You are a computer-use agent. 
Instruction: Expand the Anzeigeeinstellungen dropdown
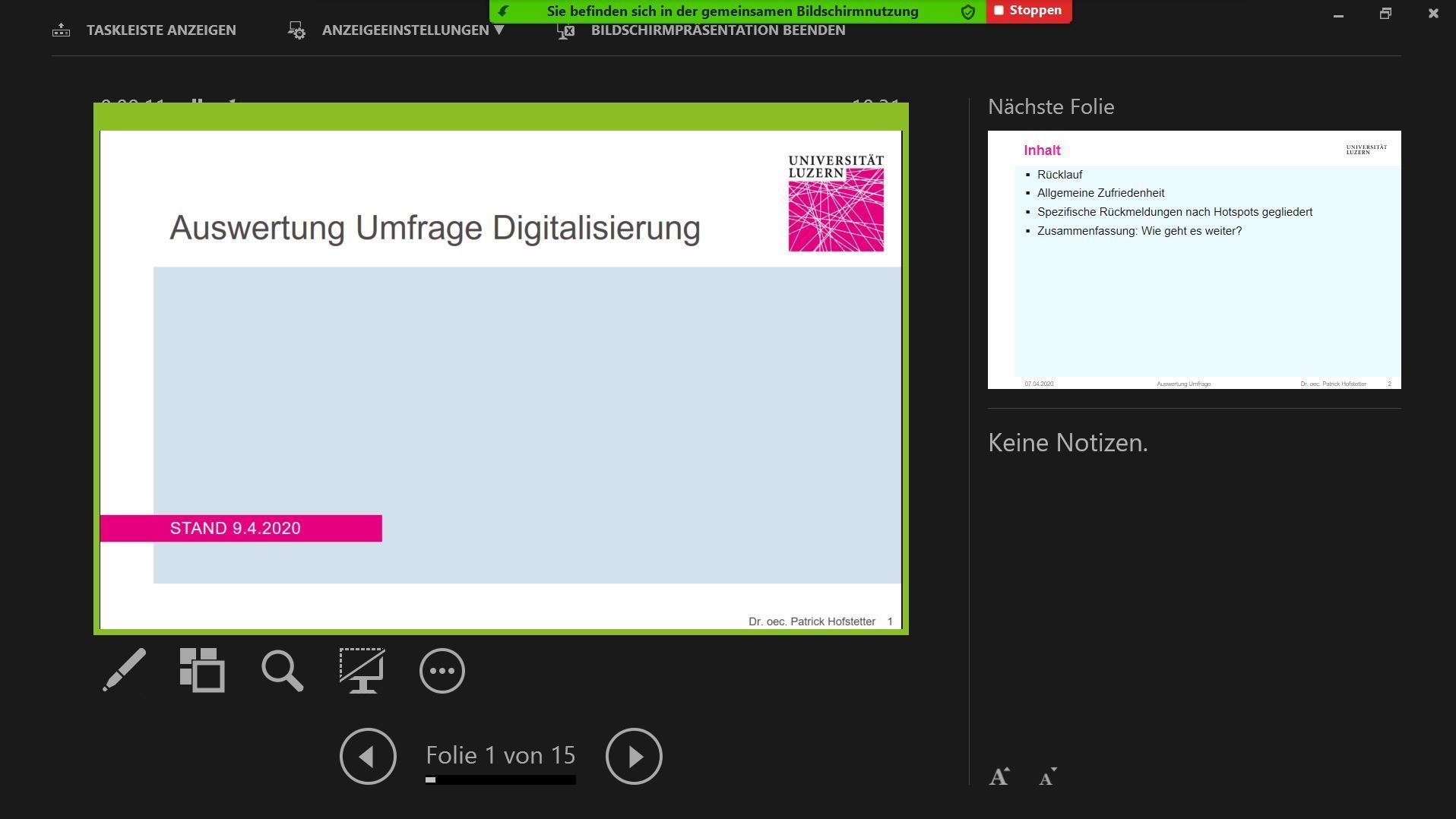(x=411, y=30)
